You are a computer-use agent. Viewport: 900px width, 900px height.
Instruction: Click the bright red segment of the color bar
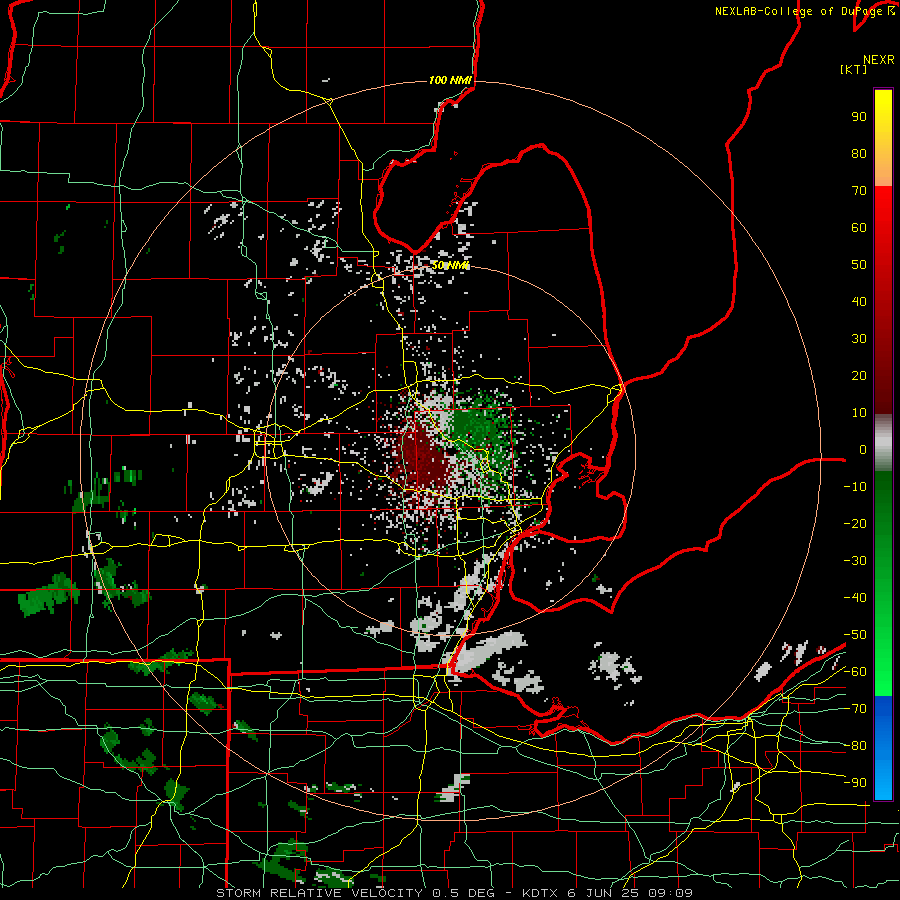click(x=883, y=207)
